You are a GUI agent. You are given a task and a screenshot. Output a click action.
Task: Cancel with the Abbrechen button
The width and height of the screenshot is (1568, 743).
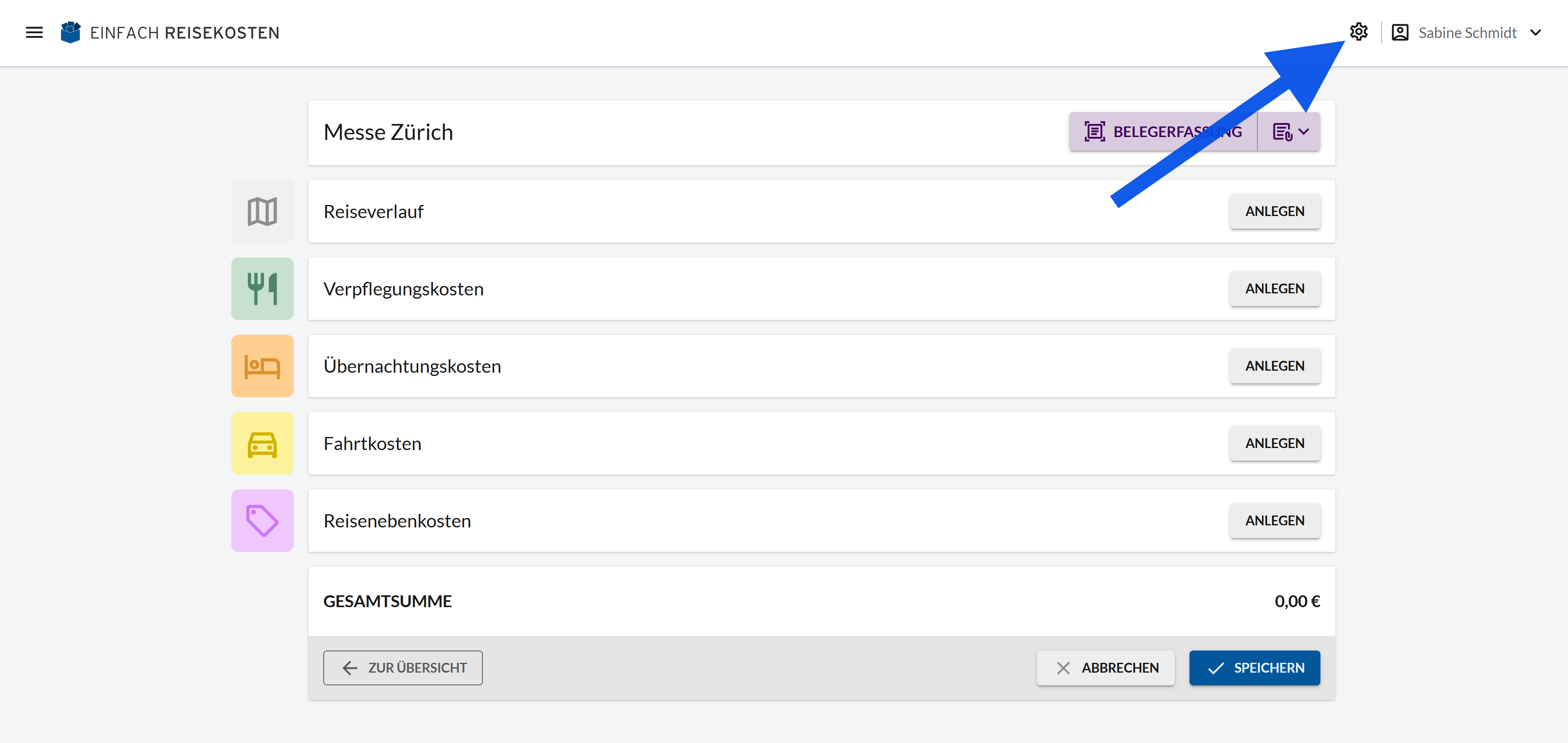pos(1105,668)
